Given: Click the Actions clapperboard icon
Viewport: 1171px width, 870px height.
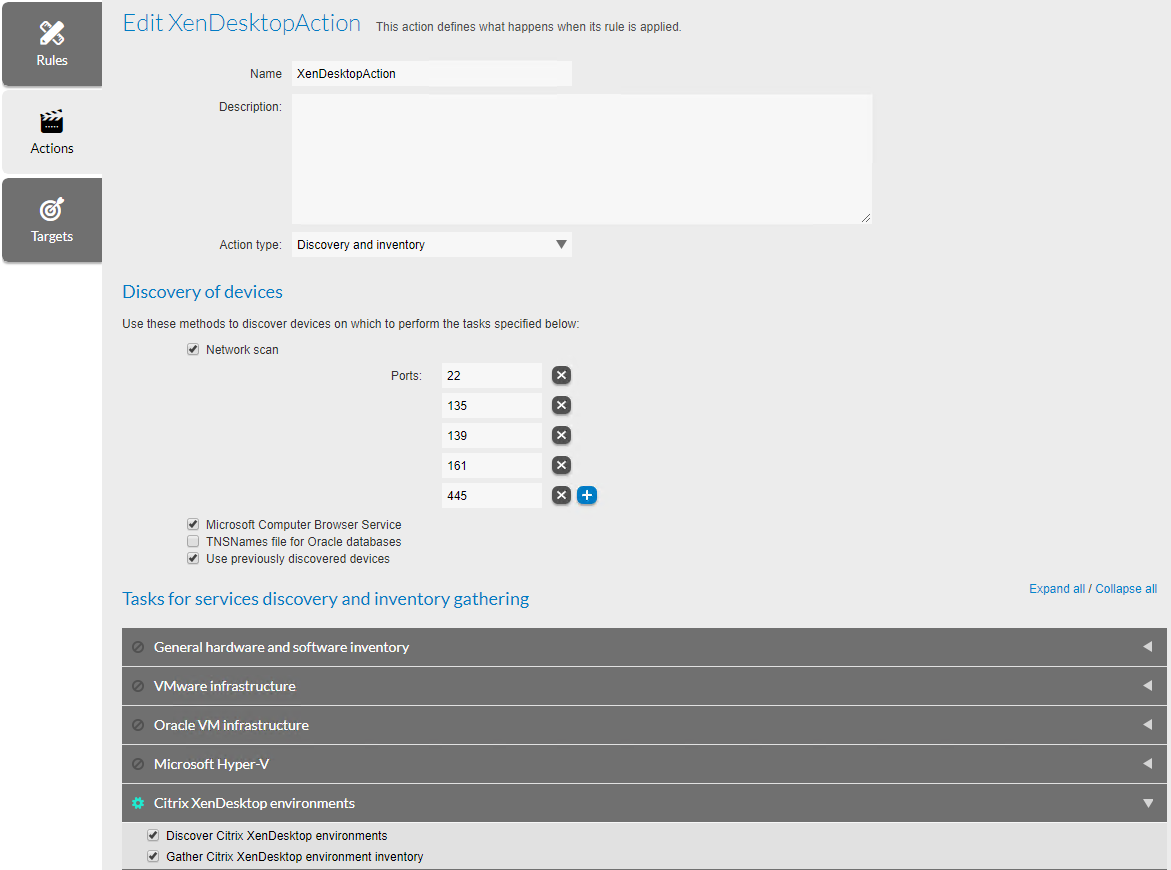Looking at the screenshot, I should coord(52,122).
